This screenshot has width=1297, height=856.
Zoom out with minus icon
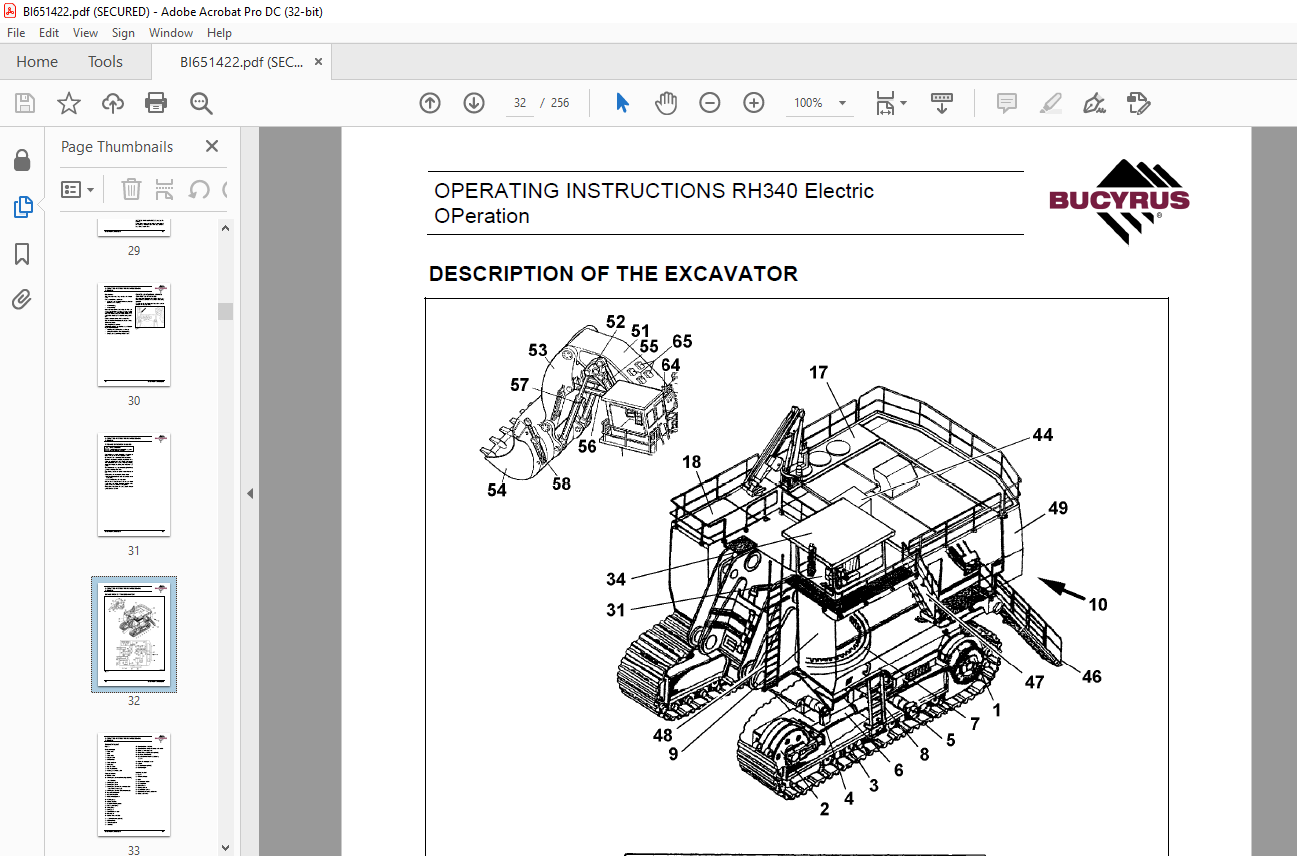point(710,103)
